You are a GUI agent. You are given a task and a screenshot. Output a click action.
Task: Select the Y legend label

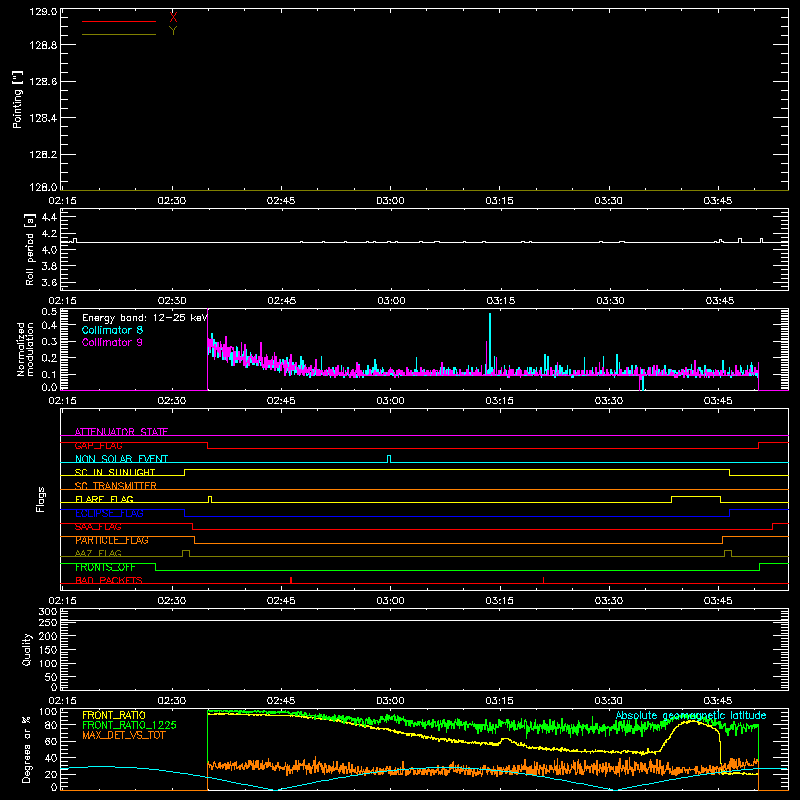tap(173, 31)
